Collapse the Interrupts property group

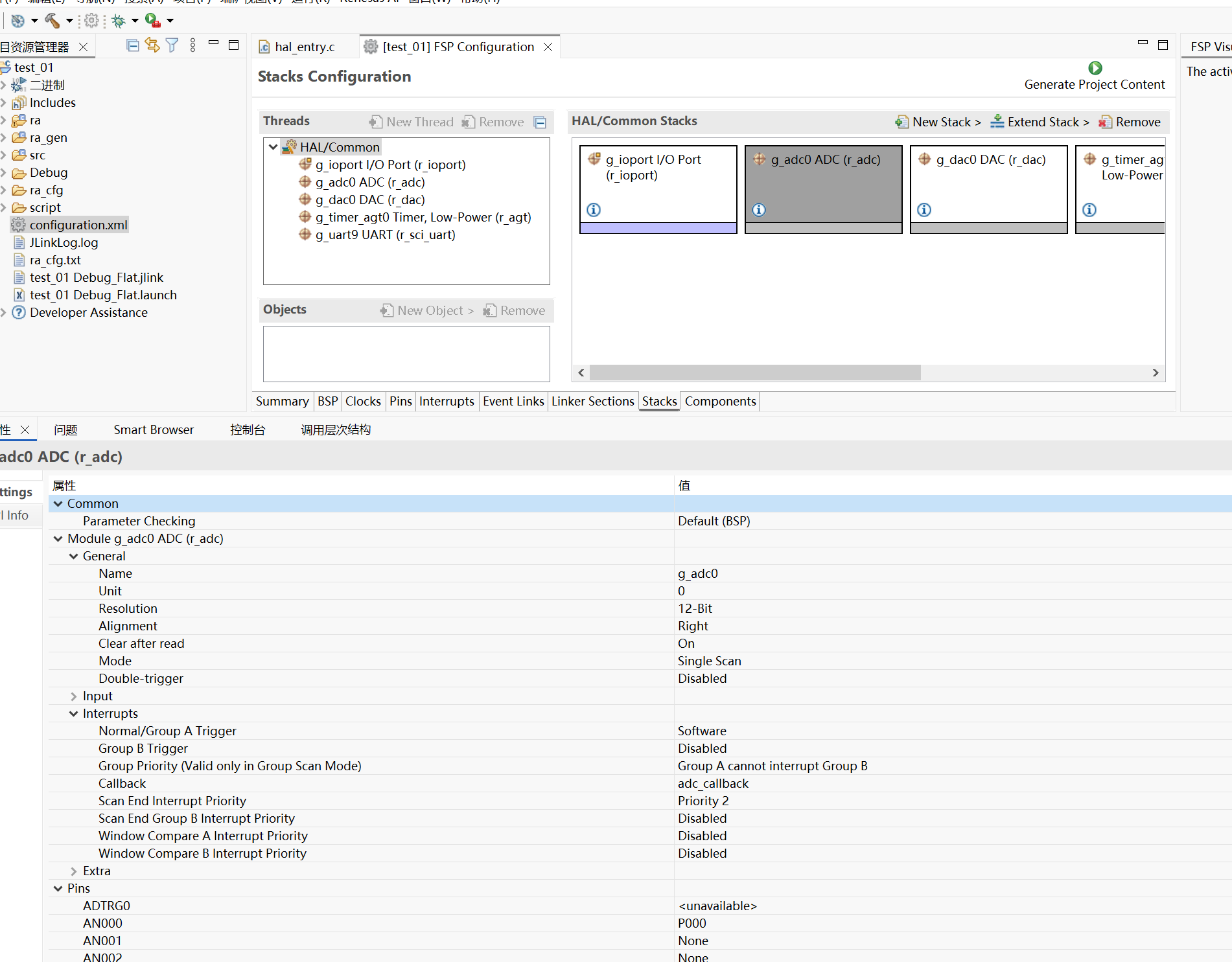click(x=74, y=714)
